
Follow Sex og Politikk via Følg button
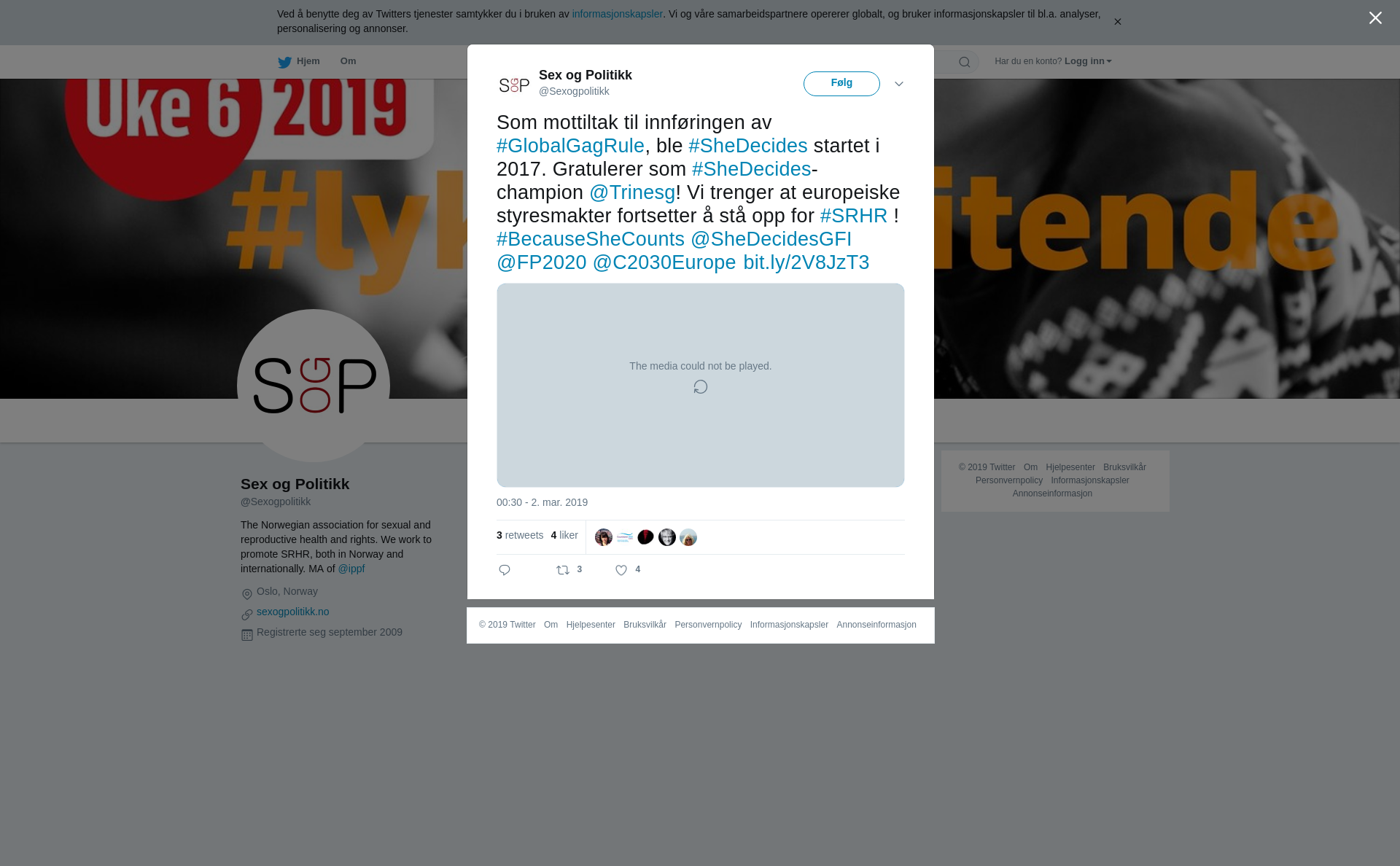841,84
